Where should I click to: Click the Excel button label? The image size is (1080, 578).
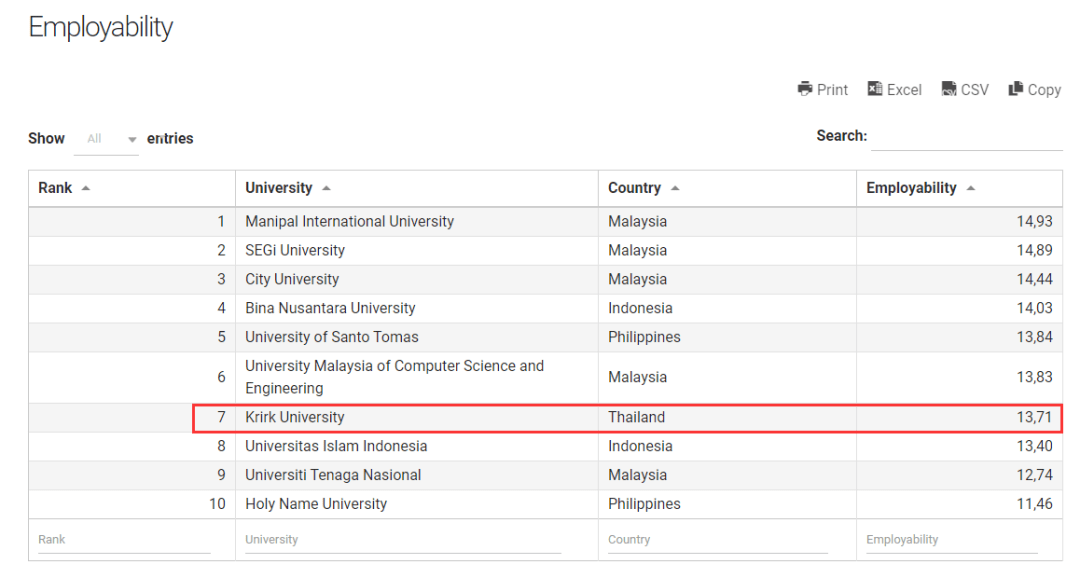(x=904, y=90)
